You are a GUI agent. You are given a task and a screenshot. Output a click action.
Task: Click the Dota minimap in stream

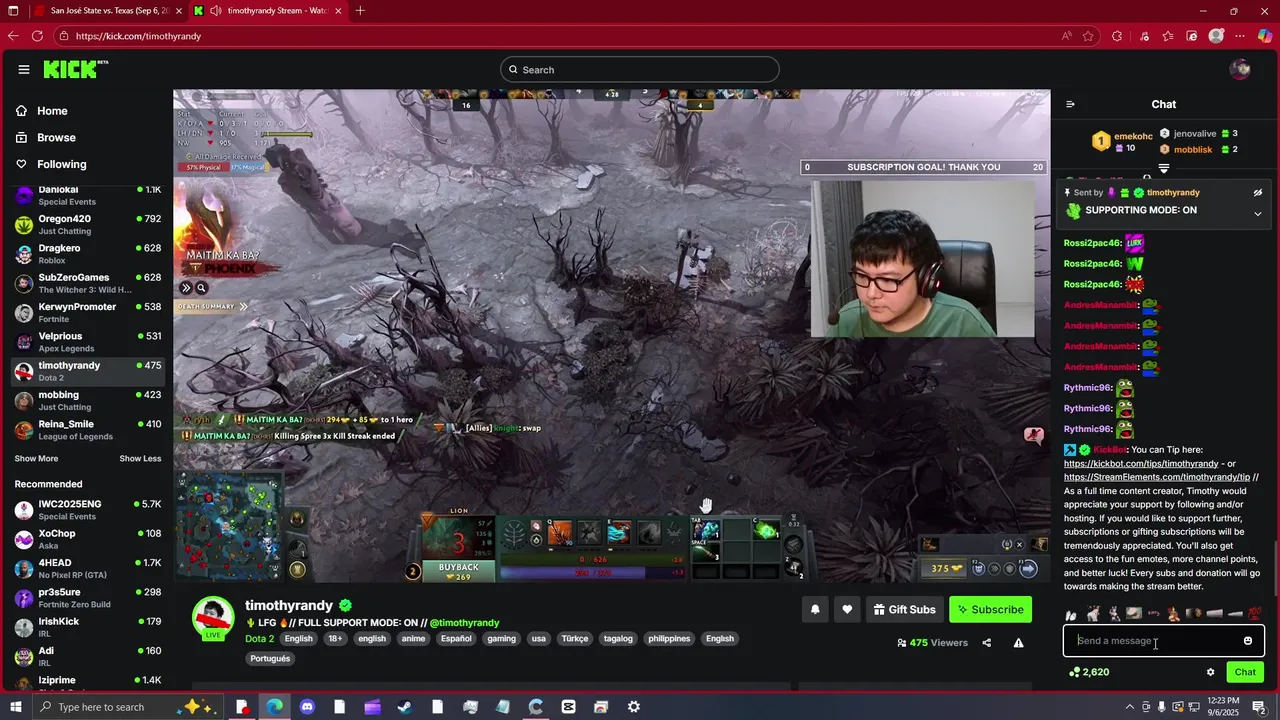(231, 525)
